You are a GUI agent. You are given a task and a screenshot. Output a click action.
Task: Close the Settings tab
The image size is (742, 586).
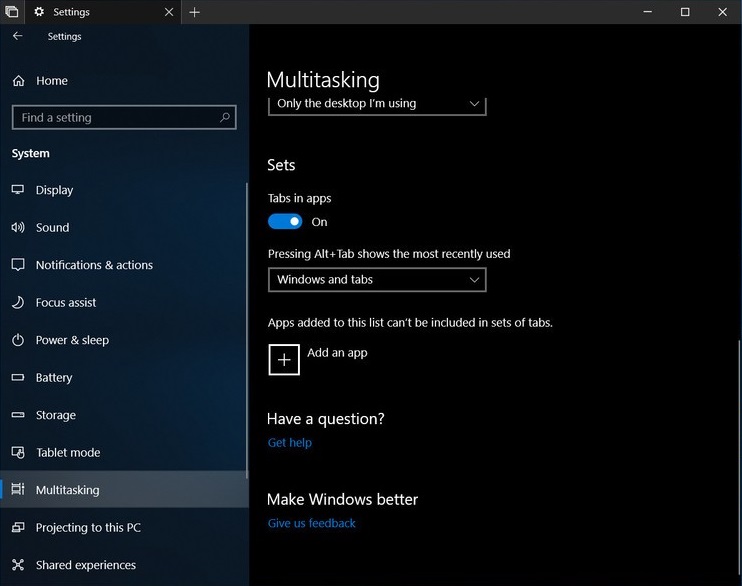click(x=168, y=12)
